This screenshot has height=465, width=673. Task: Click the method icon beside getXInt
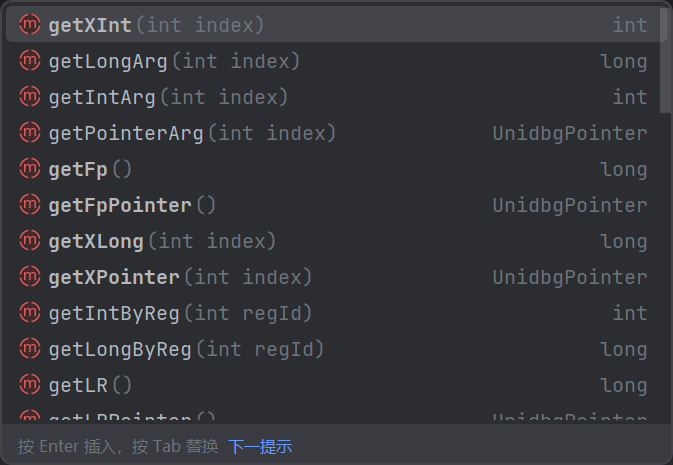(x=30, y=24)
